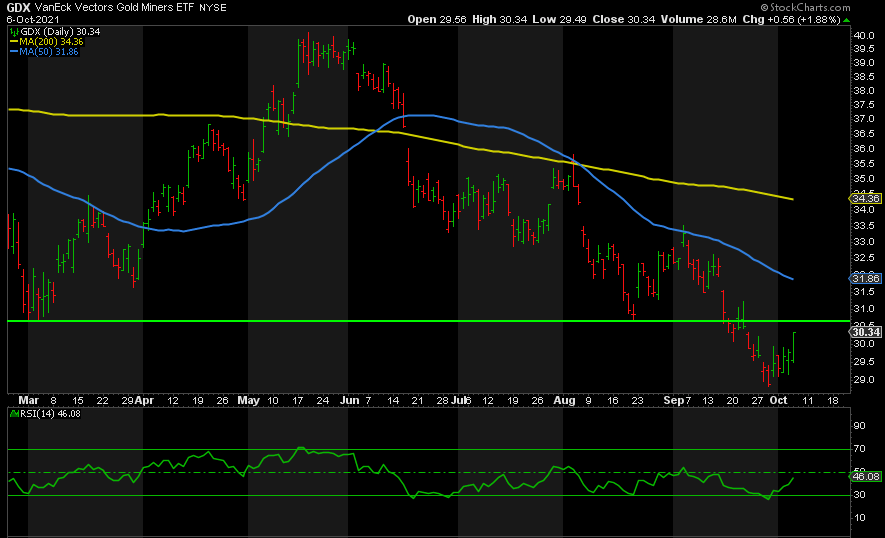The image size is (885, 538).
Task: Click the 40.0 price axis label
Action: coord(864,35)
